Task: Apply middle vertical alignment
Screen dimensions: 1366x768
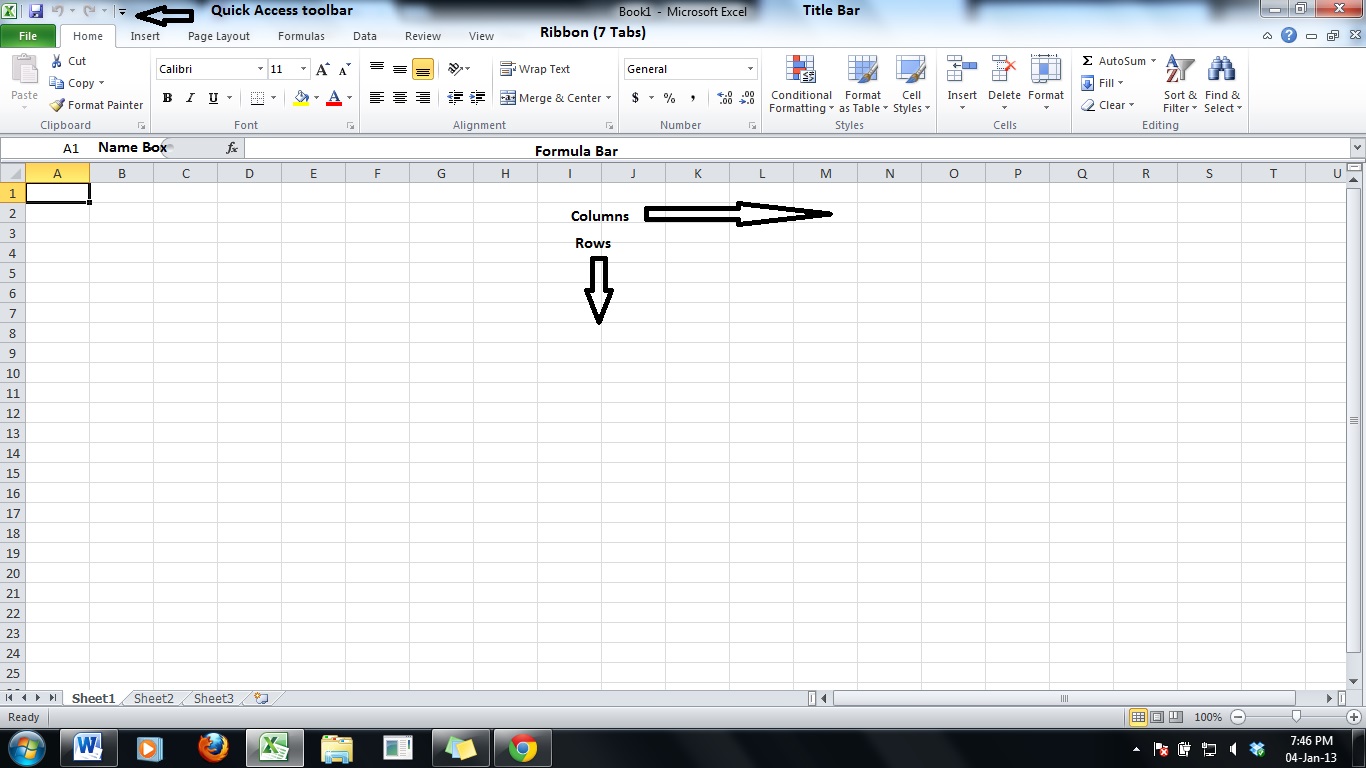Action: click(400, 69)
